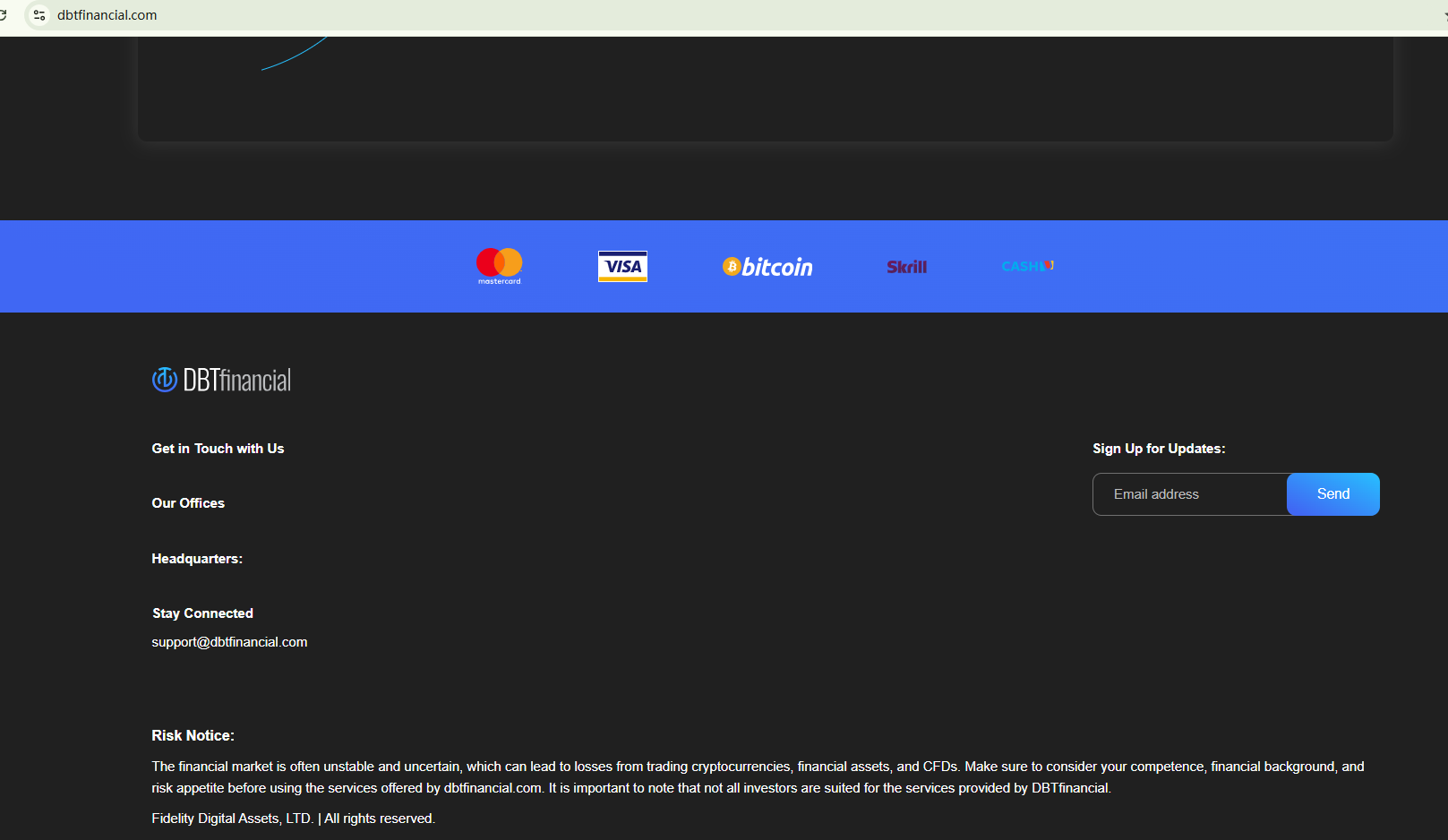Image resolution: width=1448 pixels, height=840 pixels.
Task: Open site information icon in address bar
Action: click(39, 15)
